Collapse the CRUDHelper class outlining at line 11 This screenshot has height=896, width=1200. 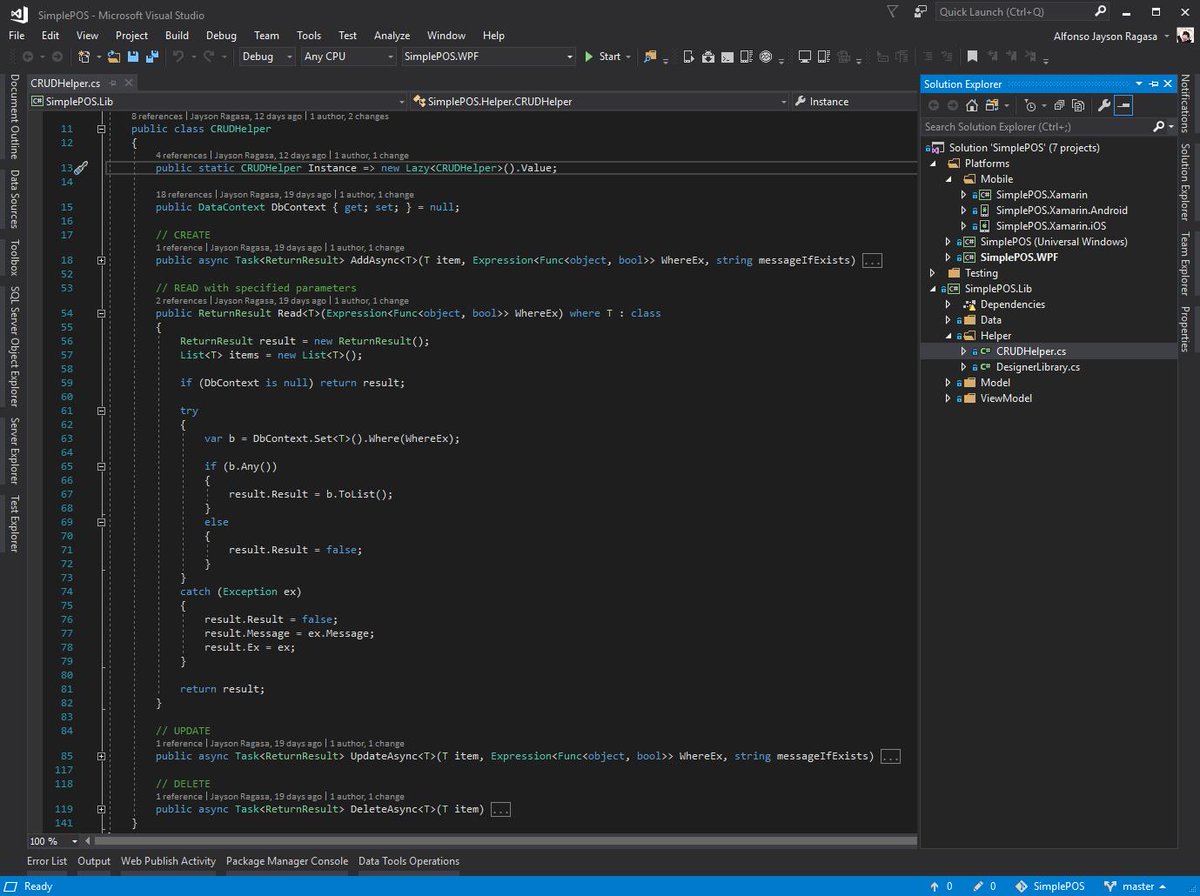101,129
